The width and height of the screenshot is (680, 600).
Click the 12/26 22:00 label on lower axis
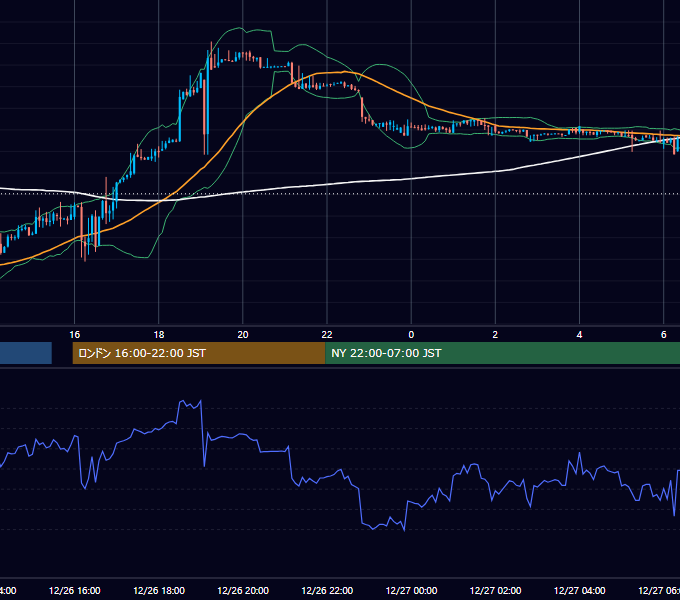pyautogui.click(x=327, y=591)
